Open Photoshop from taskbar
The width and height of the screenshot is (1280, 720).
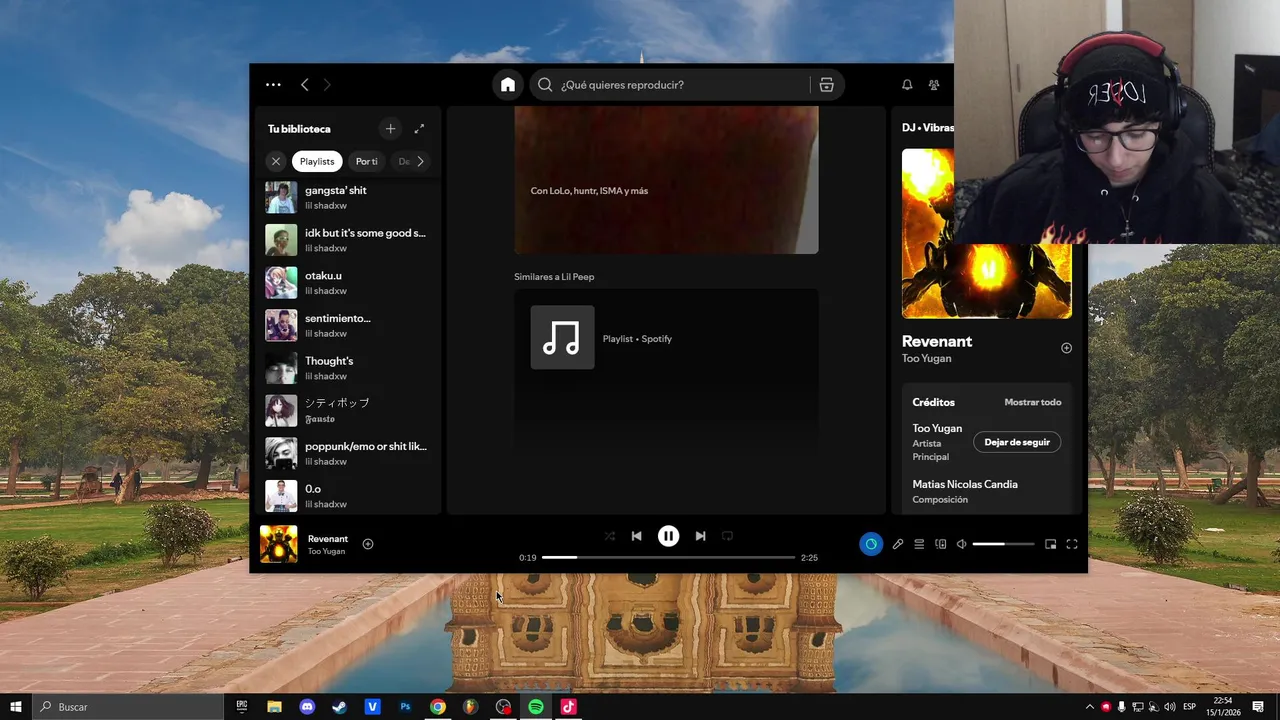405,707
